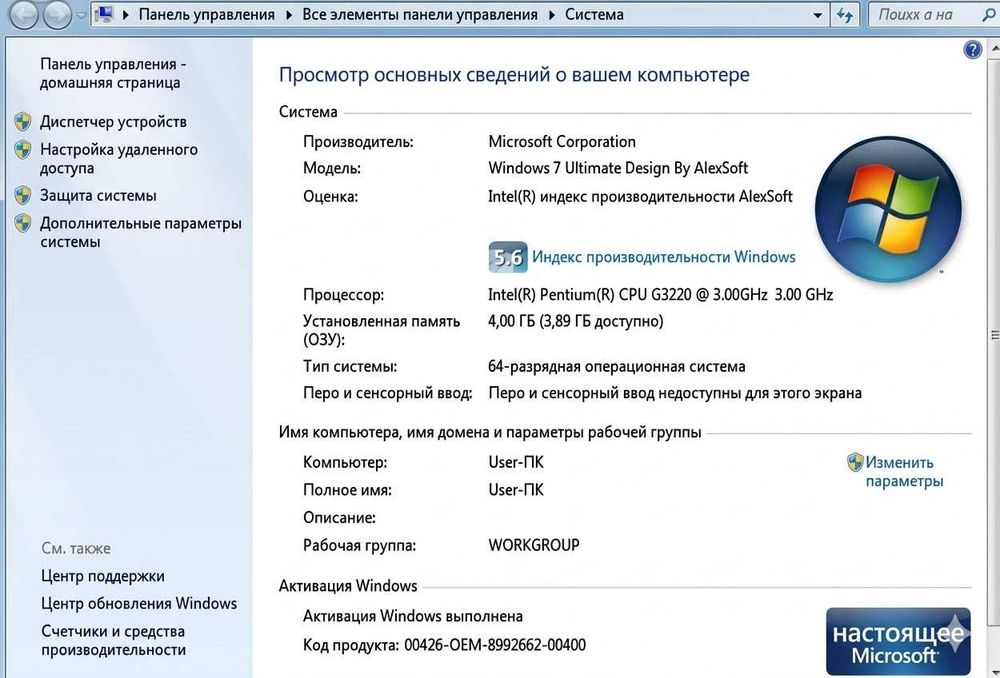Viewport: 1000px width, 678px height.
Task: Click 'Процессор:' label
Action: (x=344, y=295)
